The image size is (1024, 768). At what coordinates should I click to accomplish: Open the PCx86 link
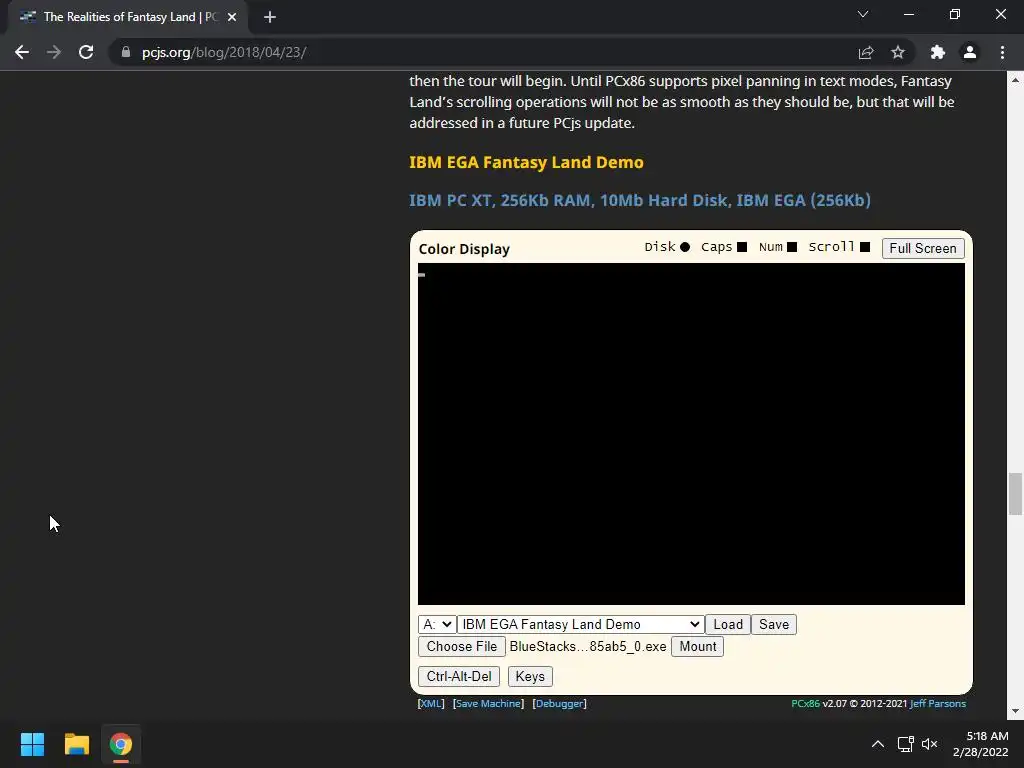coord(805,703)
